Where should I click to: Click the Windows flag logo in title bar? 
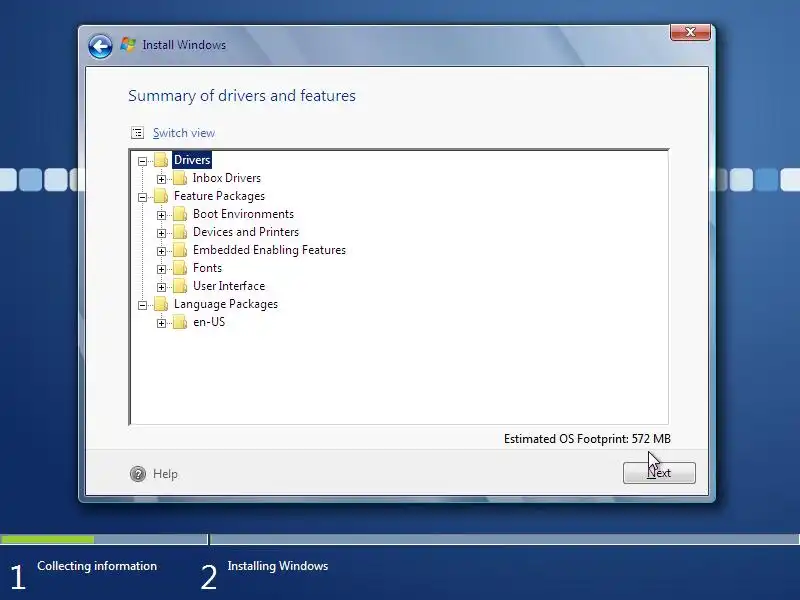(x=128, y=45)
